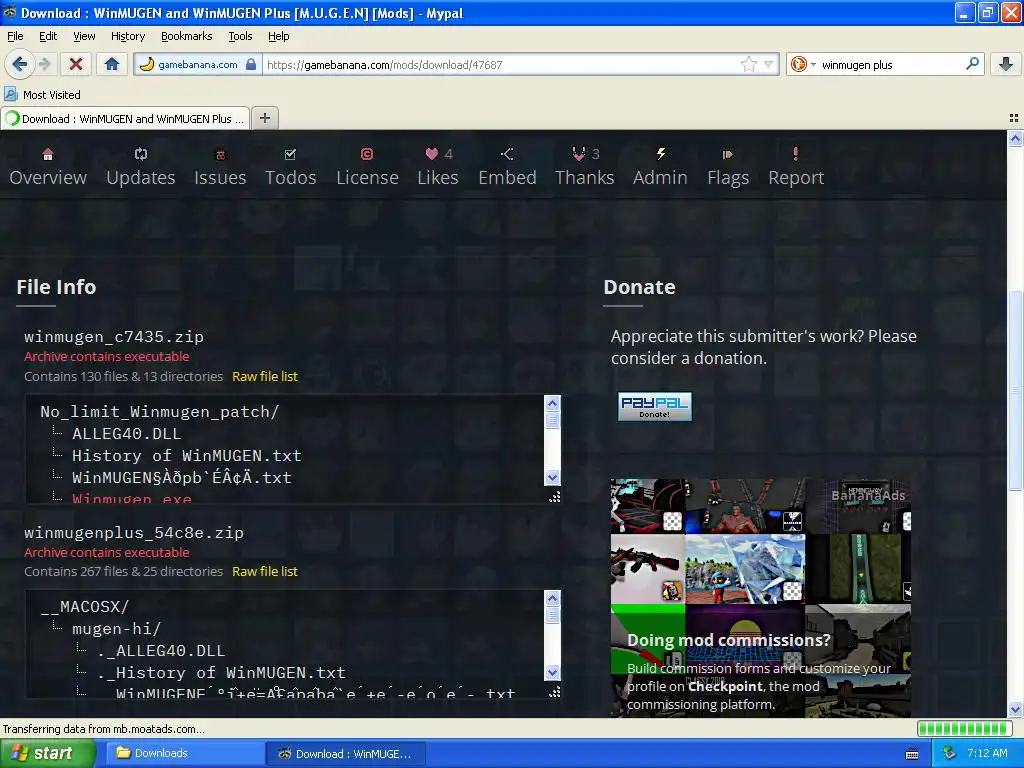Viewport: 1024px width, 768px height.
Task: Open the Flags section
Action: [728, 167]
